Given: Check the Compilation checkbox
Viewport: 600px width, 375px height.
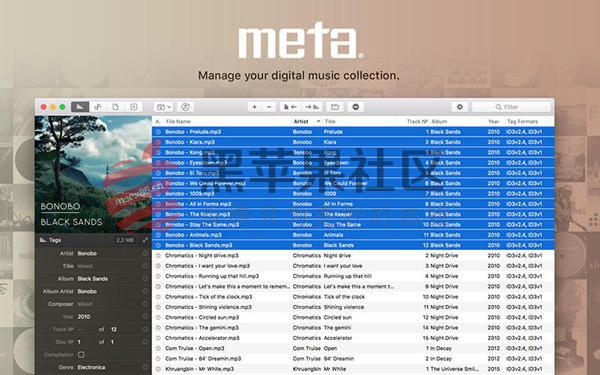Looking at the screenshot, I should pyautogui.click(x=81, y=355).
